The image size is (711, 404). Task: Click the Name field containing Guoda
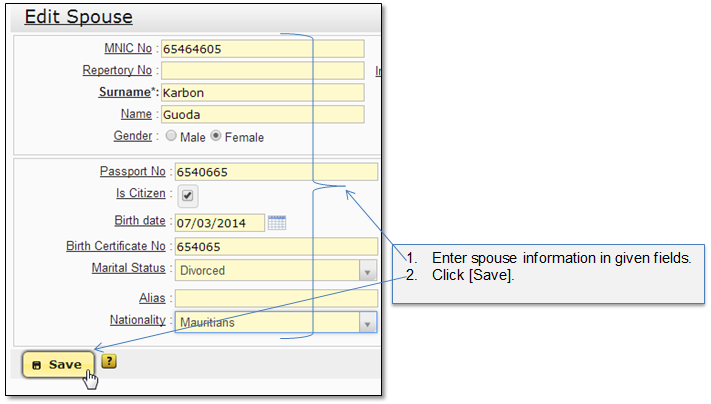pyautogui.click(x=263, y=114)
